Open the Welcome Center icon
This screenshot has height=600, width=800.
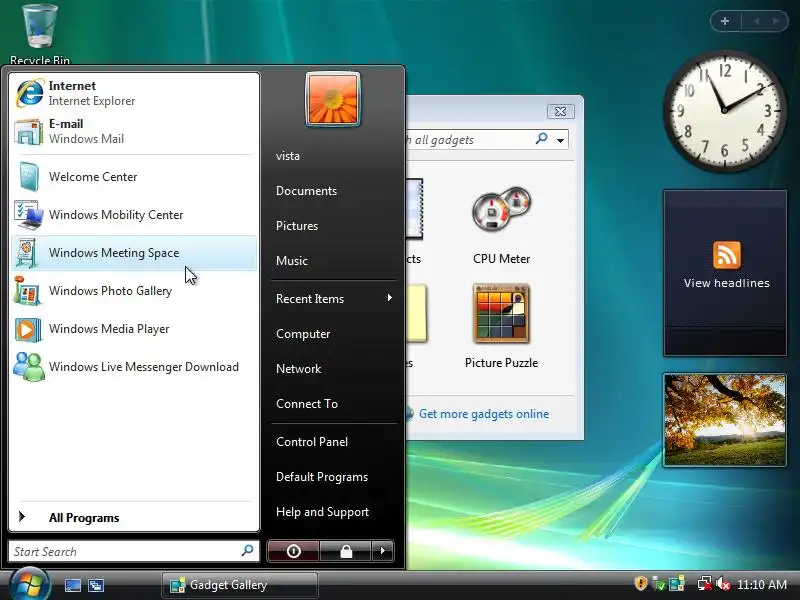[29, 177]
